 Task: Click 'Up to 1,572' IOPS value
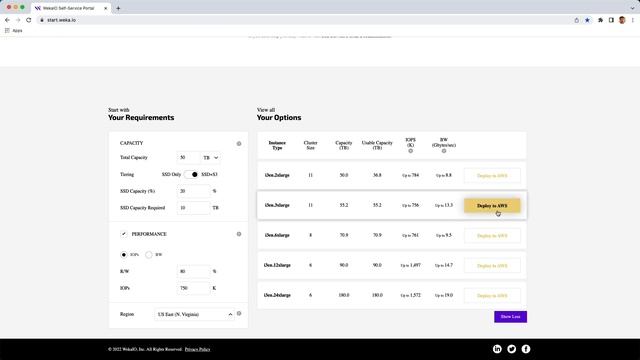point(410,295)
